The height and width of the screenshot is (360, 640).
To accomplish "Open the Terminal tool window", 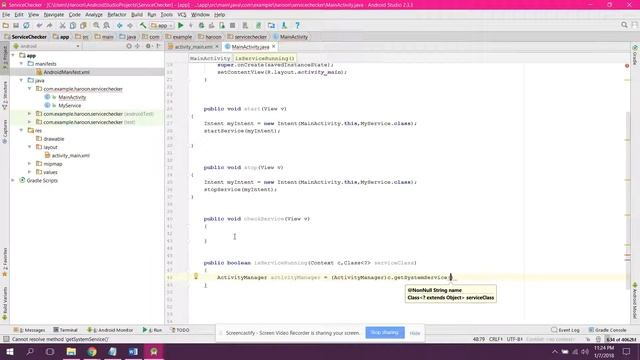I will point(65,330).
